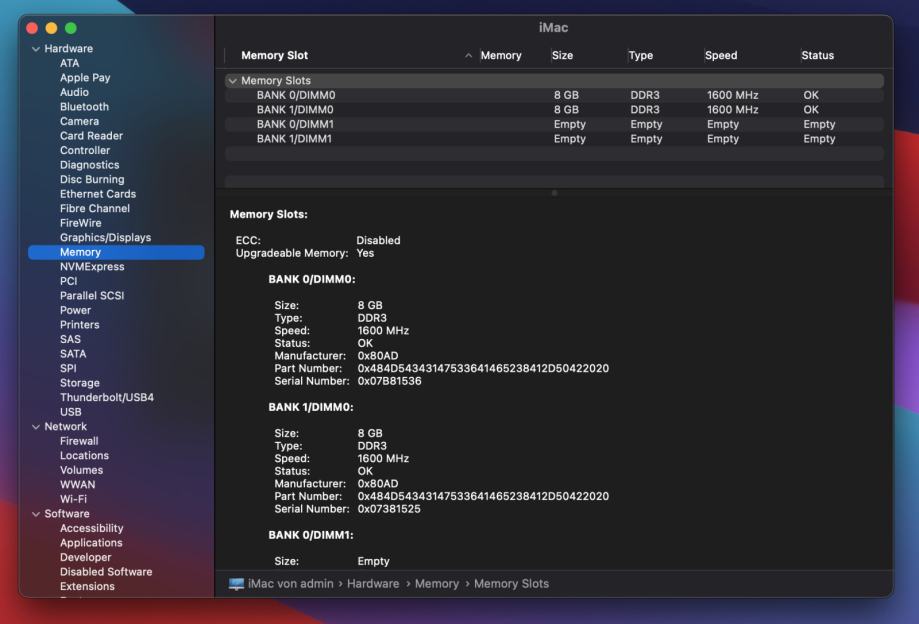The height and width of the screenshot is (624, 919).
Task: Sort table by Memory Slot column header
Action: click(275, 56)
